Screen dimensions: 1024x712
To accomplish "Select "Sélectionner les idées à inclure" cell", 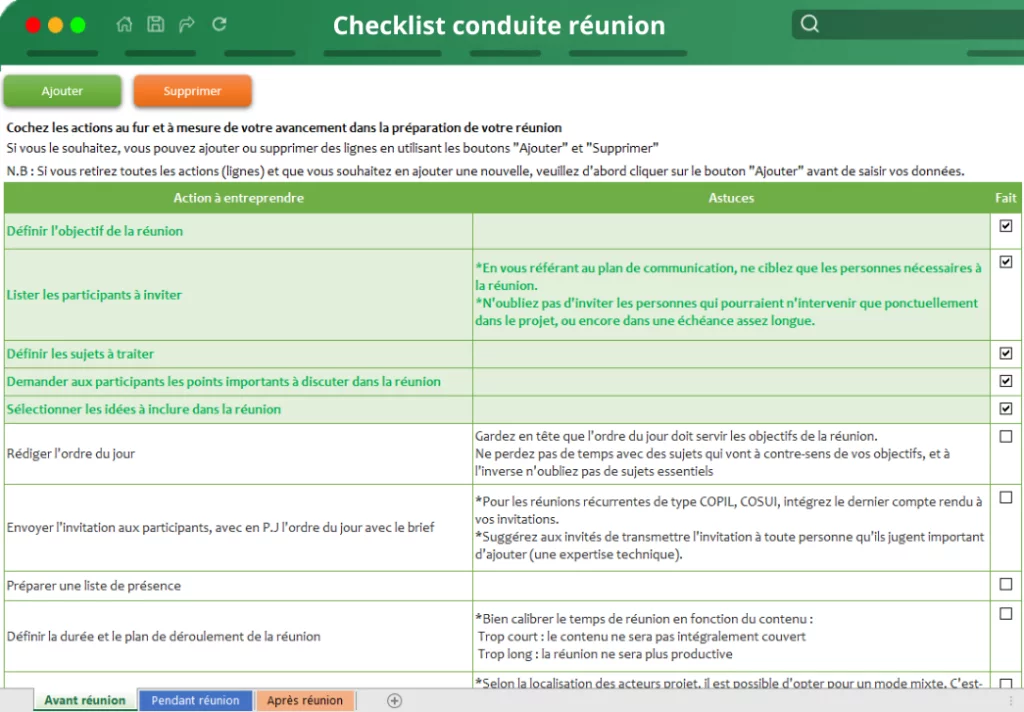I will pyautogui.click(x=238, y=410).
